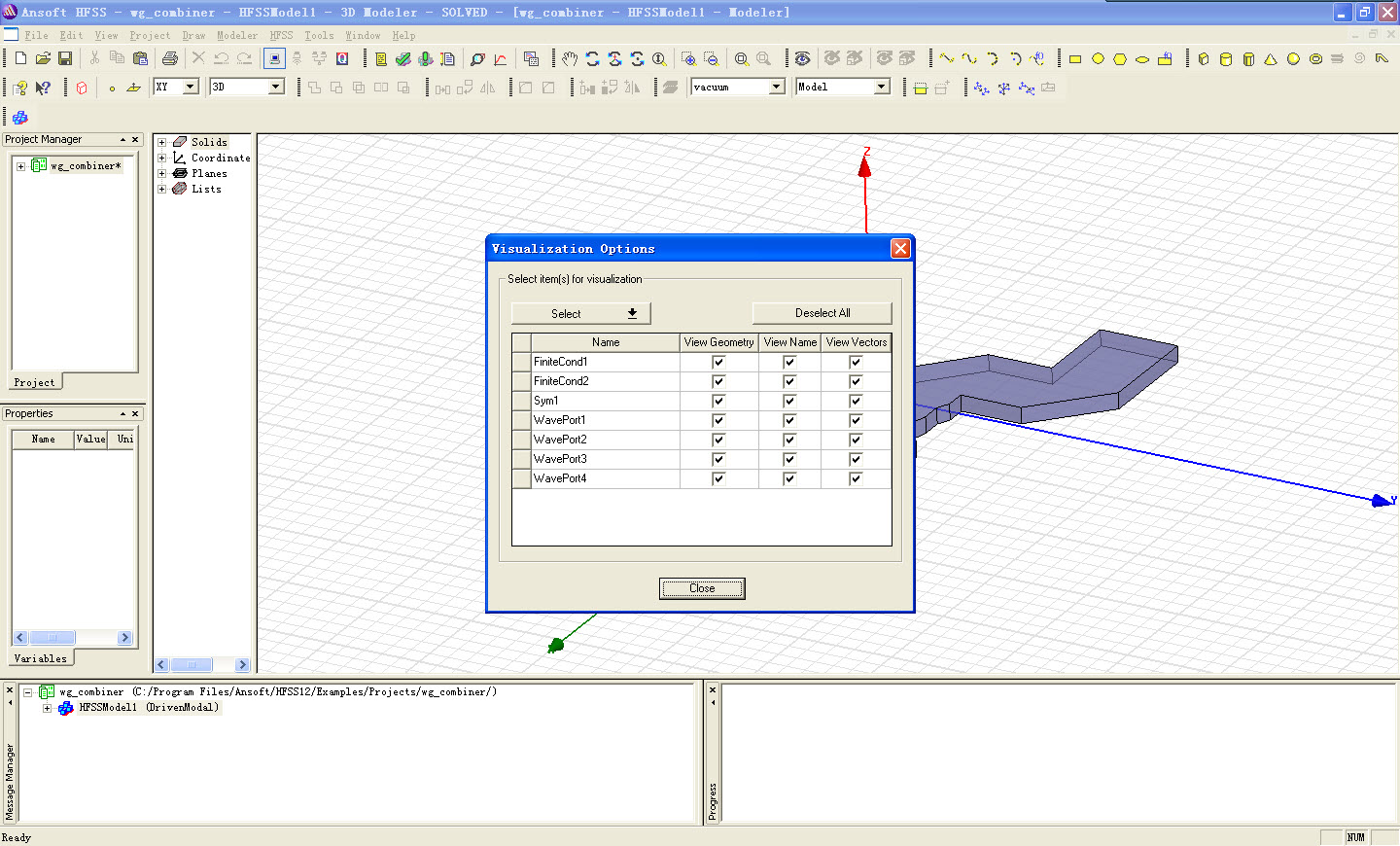Select the Draw ellipse tool
The width and height of the screenshot is (1400, 846).
1142,58
